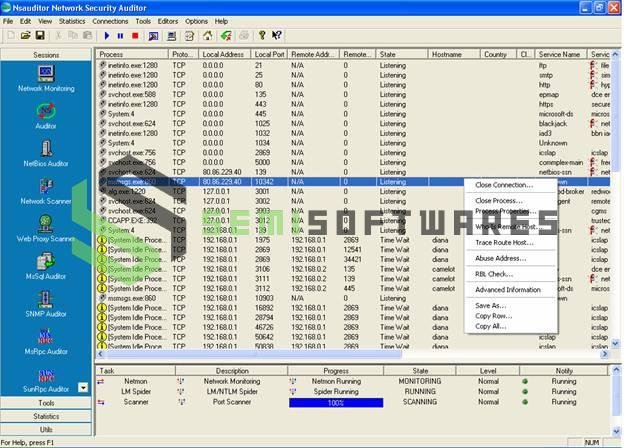The image size is (624, 448).
Task: Click the Level column header in tasks
Action: click(x=488, y=371)
